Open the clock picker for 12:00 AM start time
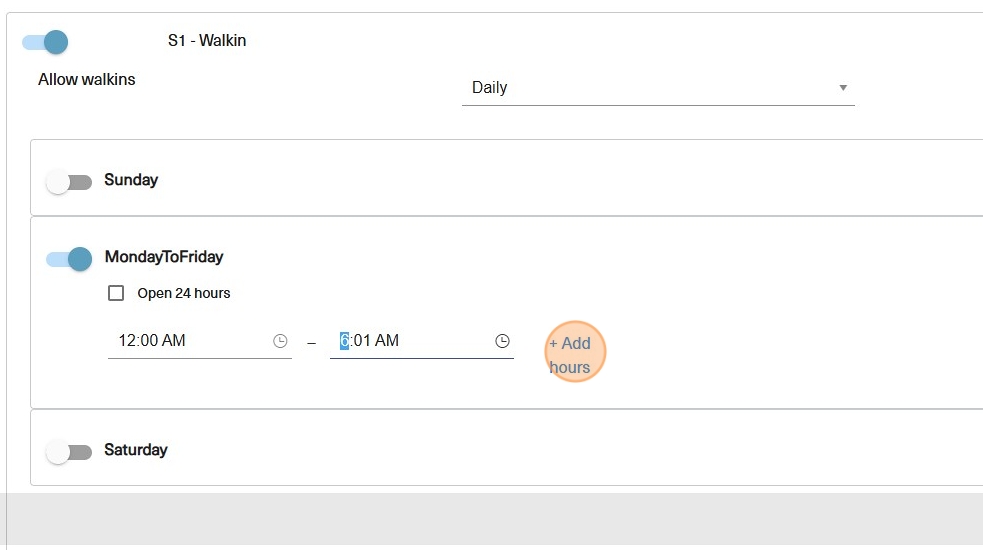 [x=280, y=341]
